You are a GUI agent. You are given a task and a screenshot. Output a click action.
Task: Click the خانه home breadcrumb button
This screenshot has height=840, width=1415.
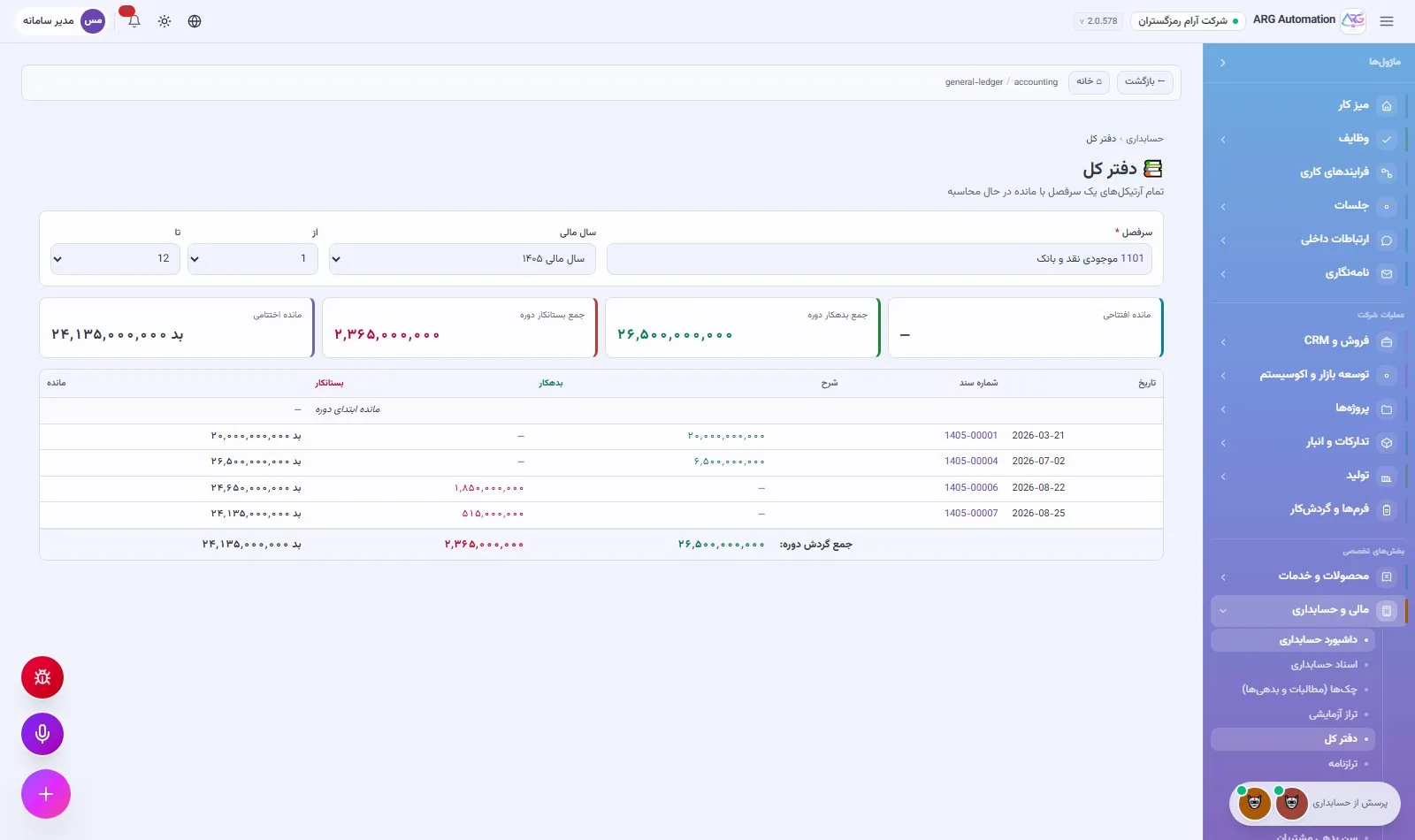[1089, 81]
